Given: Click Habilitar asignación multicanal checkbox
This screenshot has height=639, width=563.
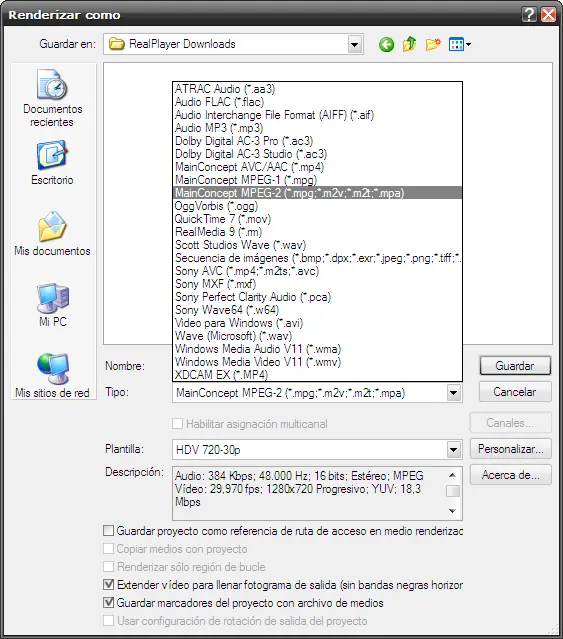Looking at the screenshot, I should coord(178,423).
